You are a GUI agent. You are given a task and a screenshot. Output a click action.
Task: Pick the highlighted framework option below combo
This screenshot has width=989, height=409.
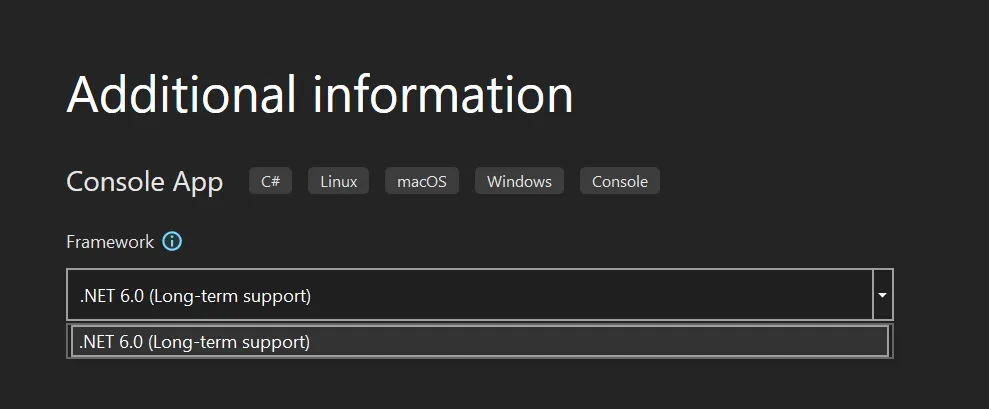[479, 342]
